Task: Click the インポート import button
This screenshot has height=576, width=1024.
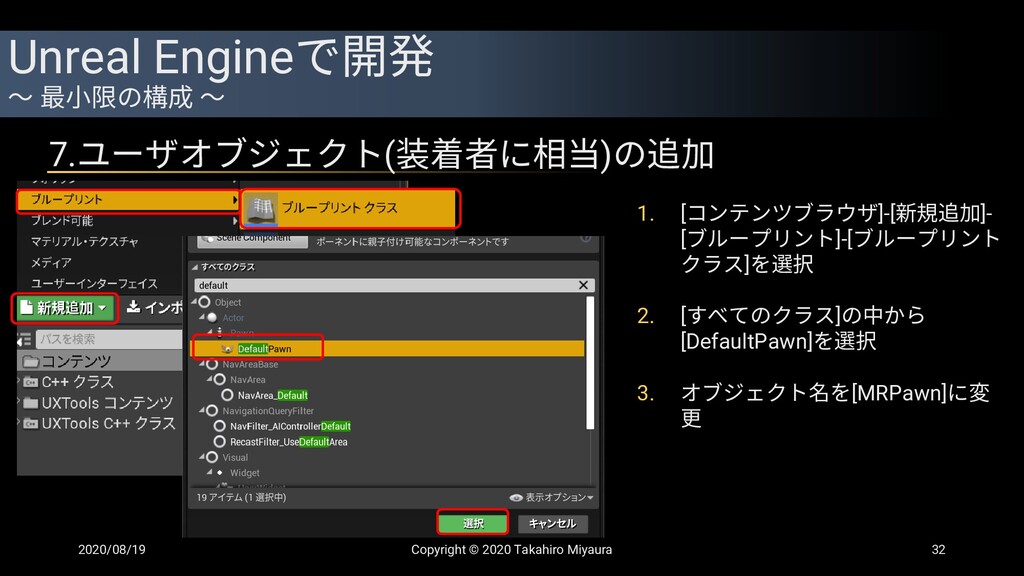Action: (x=154, y=308)
